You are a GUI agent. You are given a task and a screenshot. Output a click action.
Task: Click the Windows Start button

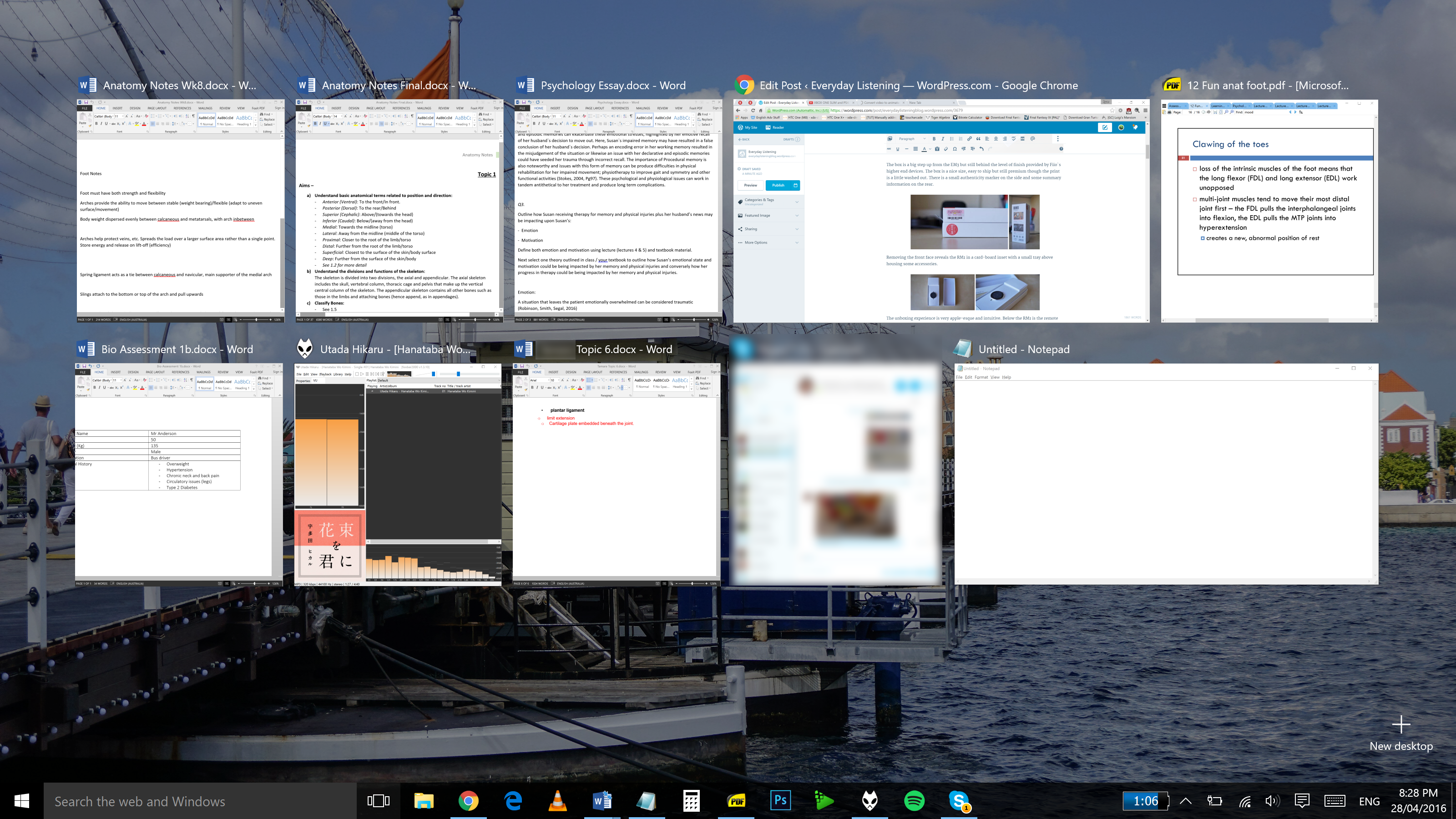click(x=21, y=801)
